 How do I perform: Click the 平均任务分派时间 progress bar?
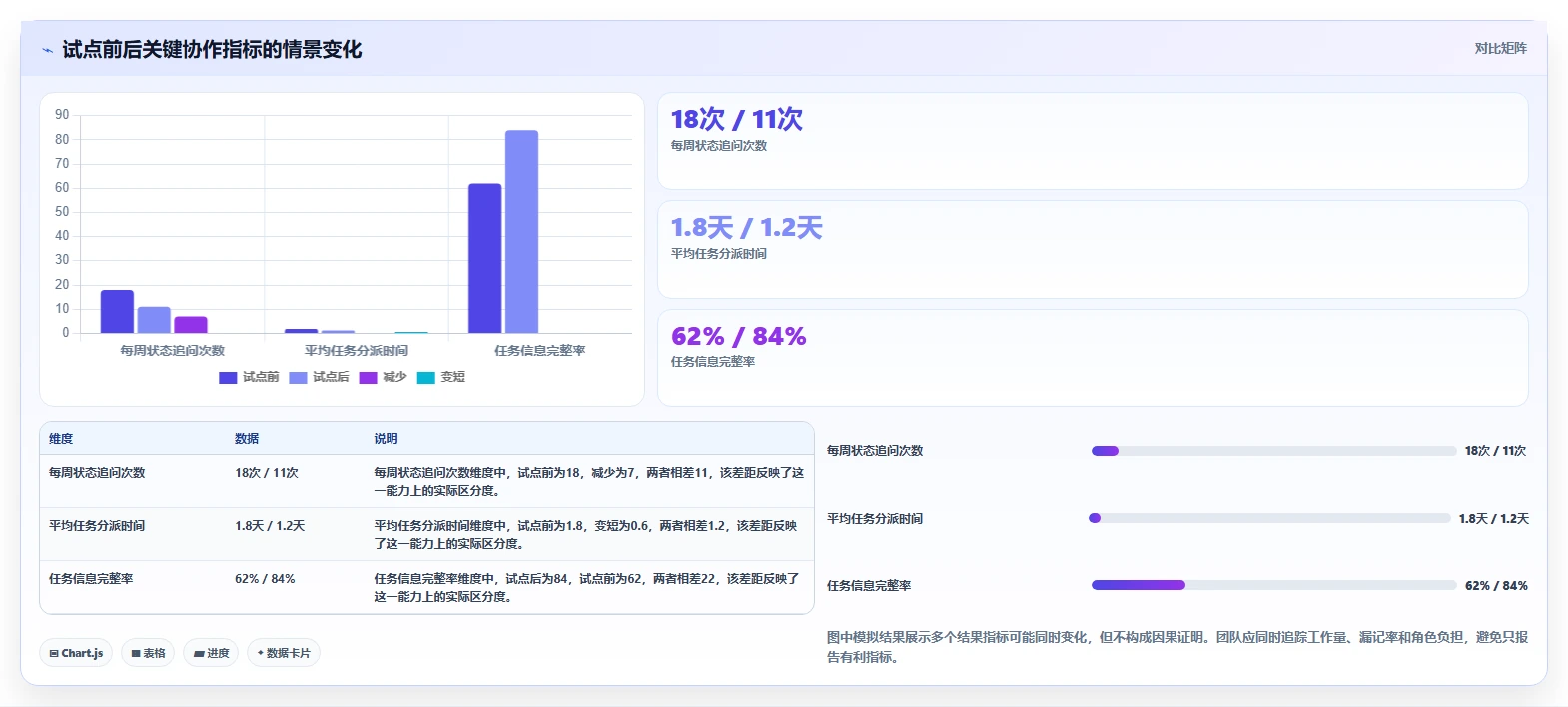click(1269, 518)
